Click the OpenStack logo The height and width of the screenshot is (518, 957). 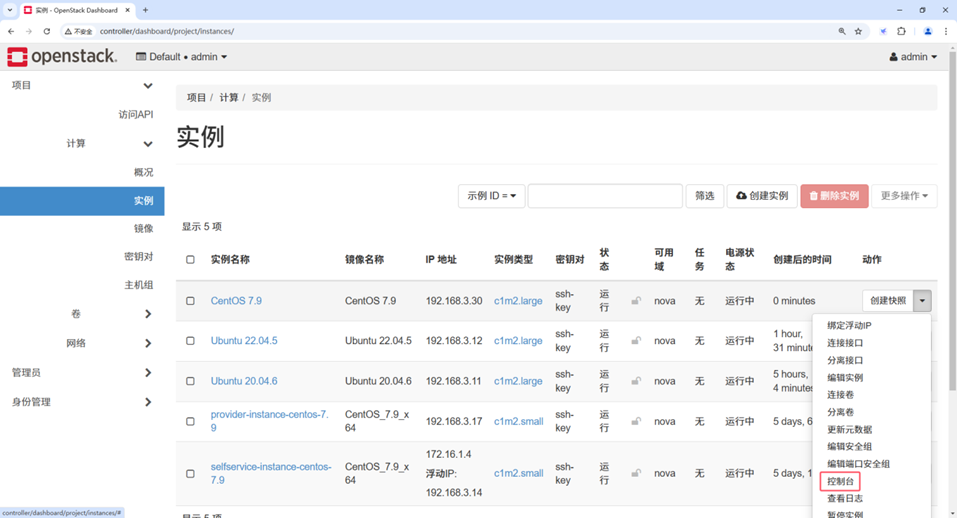[x=61, y=56]
